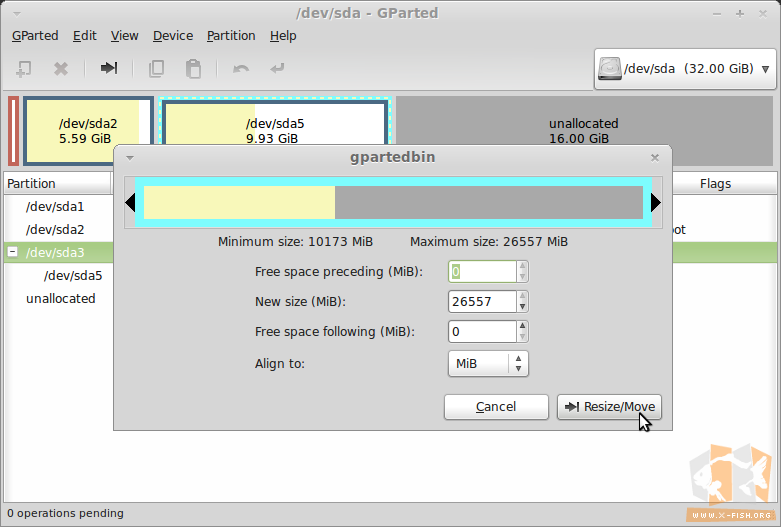Viewport: 781px width, 527px height.
Task: Click the 'Maximum size: 26557 MiB' label
Action: click(x=489, y=242)
